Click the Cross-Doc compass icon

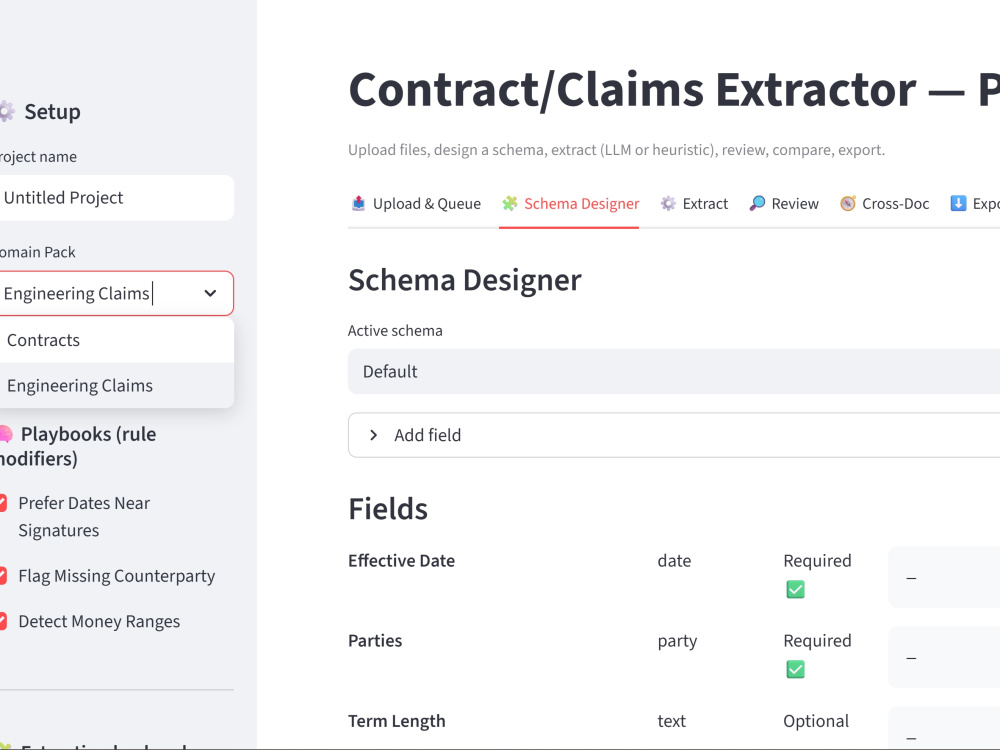(x=848, y=203)
